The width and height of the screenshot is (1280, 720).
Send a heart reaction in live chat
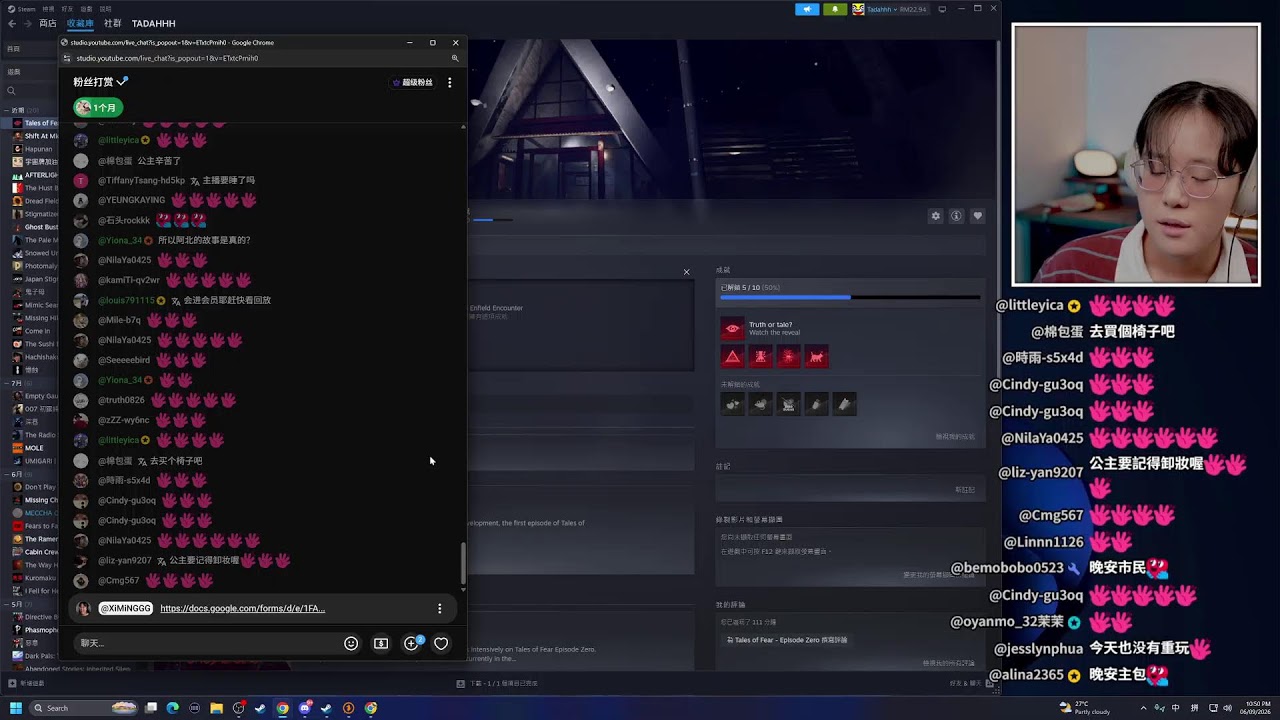pyautogui.click(x=441, y=643)
